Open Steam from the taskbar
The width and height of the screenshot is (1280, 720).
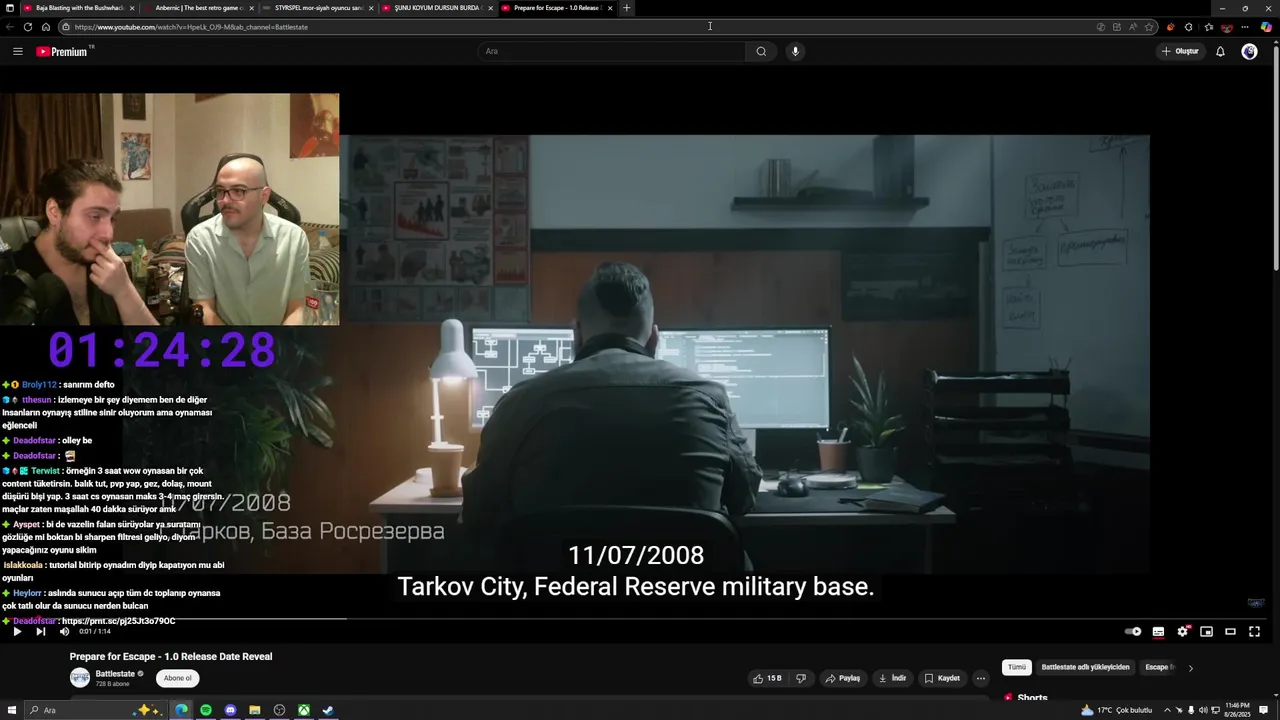[x=328, y=710]
